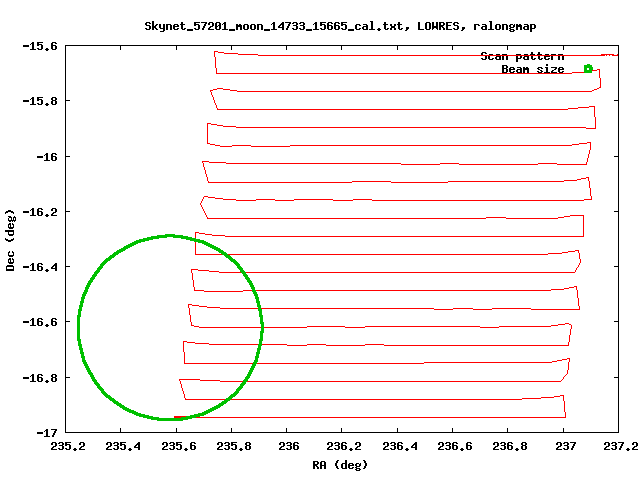Click the x-axis tick label 235.2

click(x=68, y=446)
